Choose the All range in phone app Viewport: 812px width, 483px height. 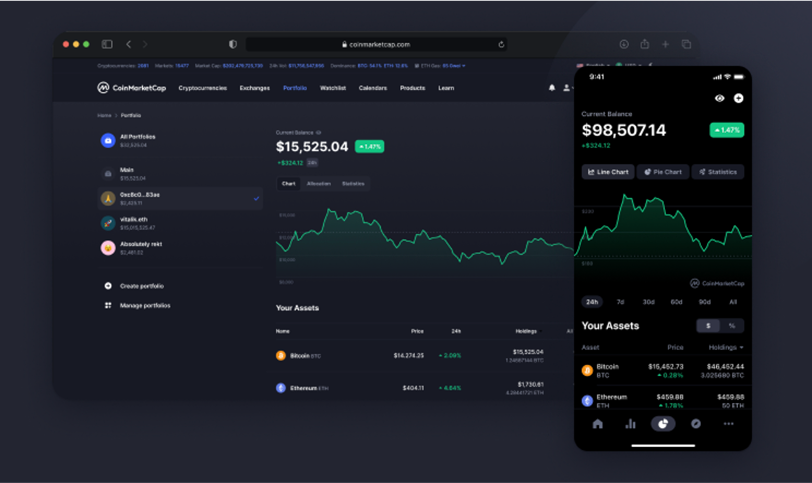[x=733, y=302]
